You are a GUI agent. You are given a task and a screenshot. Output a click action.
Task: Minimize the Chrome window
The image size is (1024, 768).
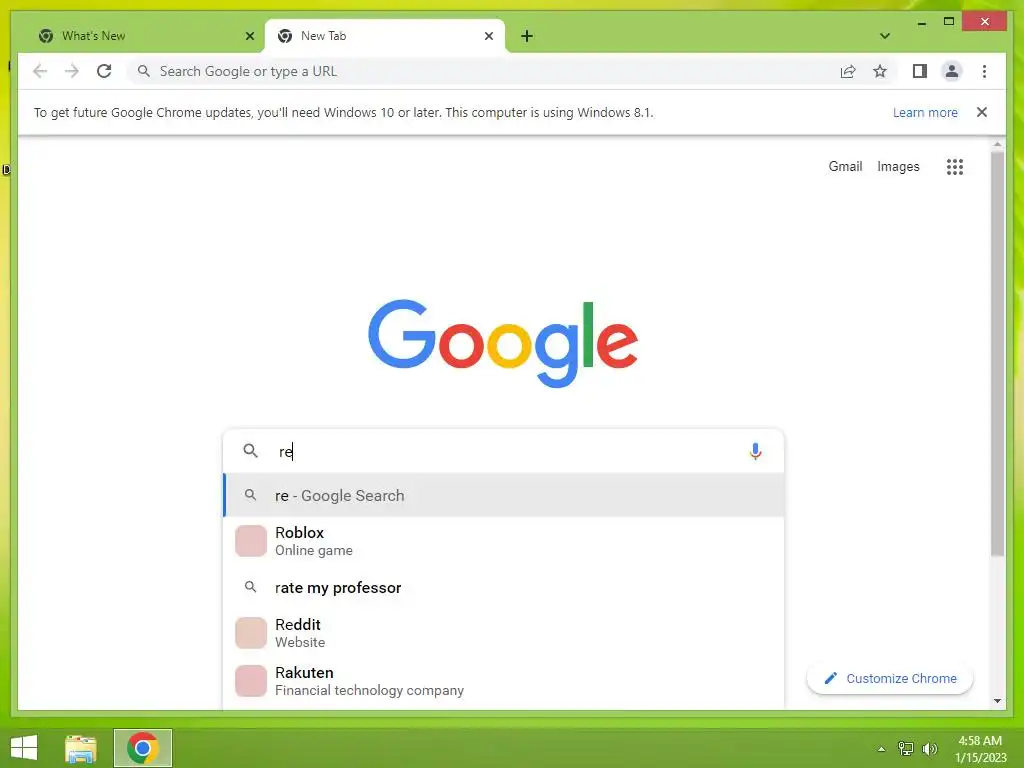pos(921,22)
